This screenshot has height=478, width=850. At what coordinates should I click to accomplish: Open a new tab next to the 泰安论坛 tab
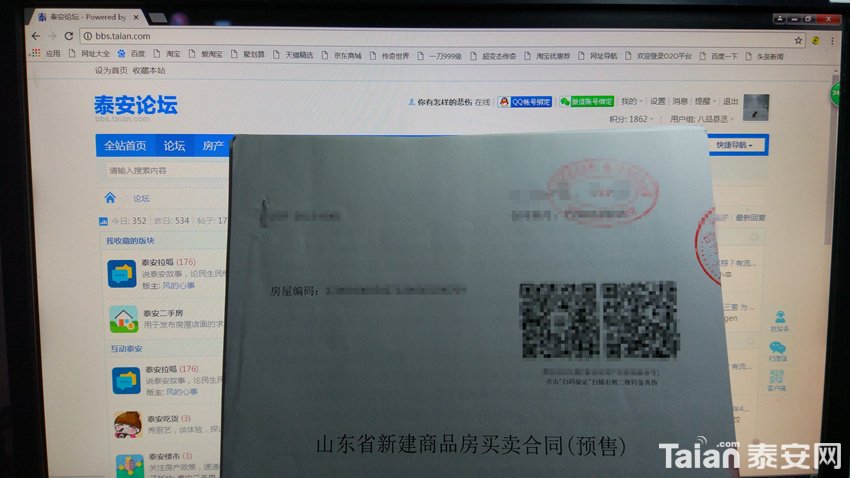(x=157, y=18)
